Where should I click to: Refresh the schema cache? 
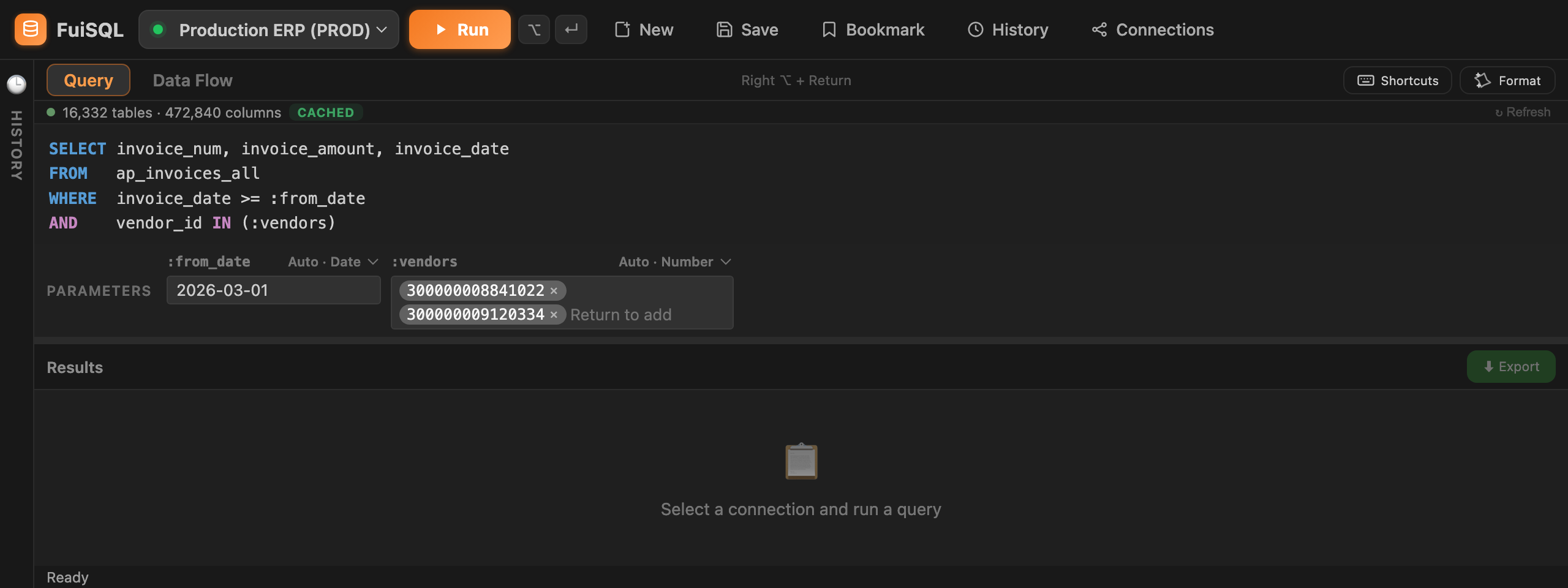coord(1523,112)
